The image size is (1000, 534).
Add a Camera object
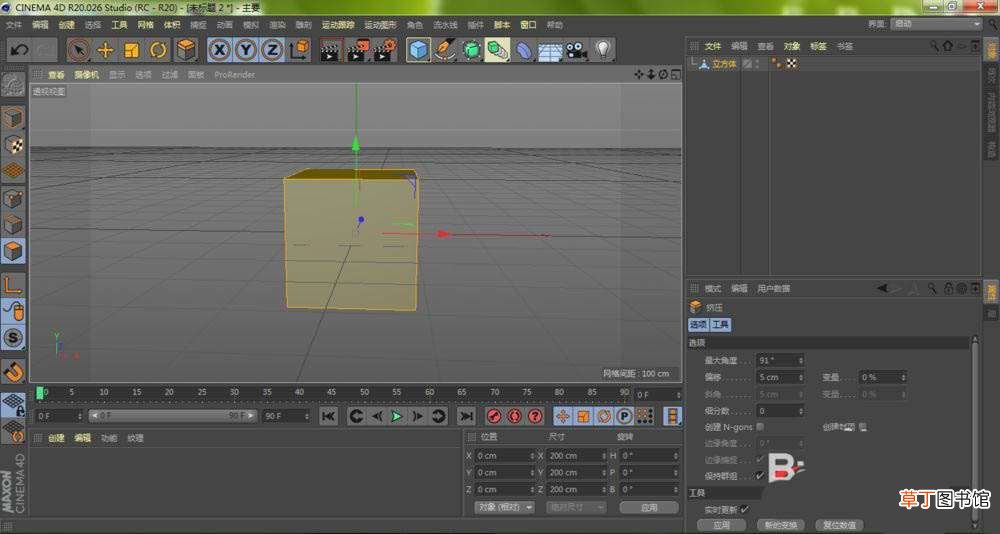pyautogui.click(x=576, y=50)
